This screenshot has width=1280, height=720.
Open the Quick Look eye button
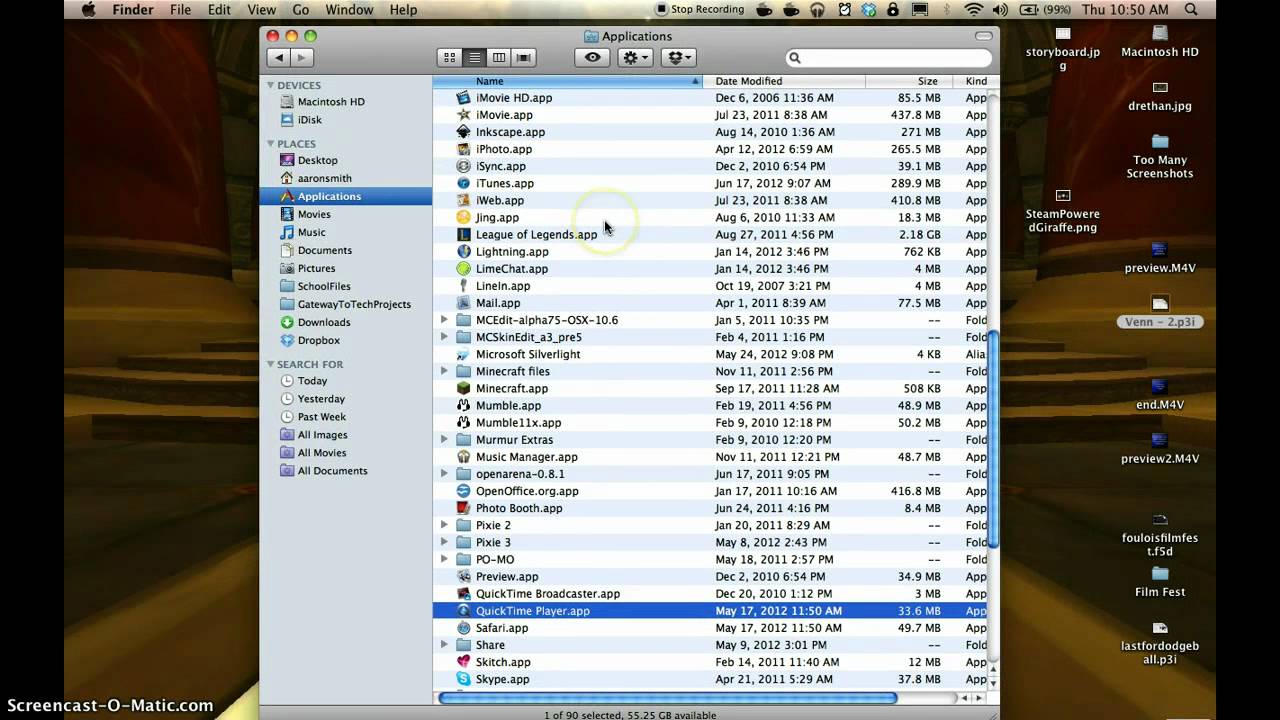click(593, 58)
